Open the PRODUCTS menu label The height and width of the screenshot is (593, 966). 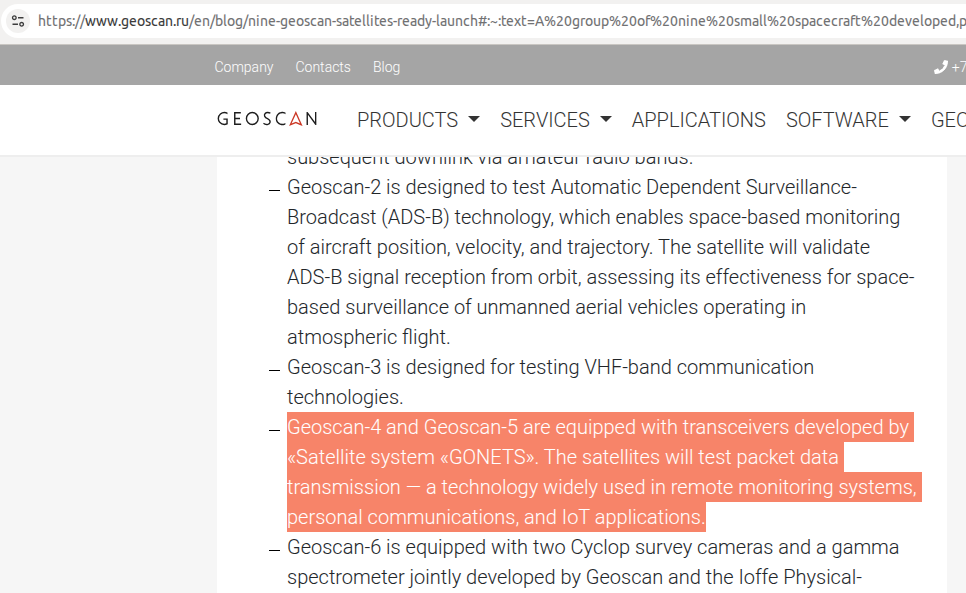408,119
